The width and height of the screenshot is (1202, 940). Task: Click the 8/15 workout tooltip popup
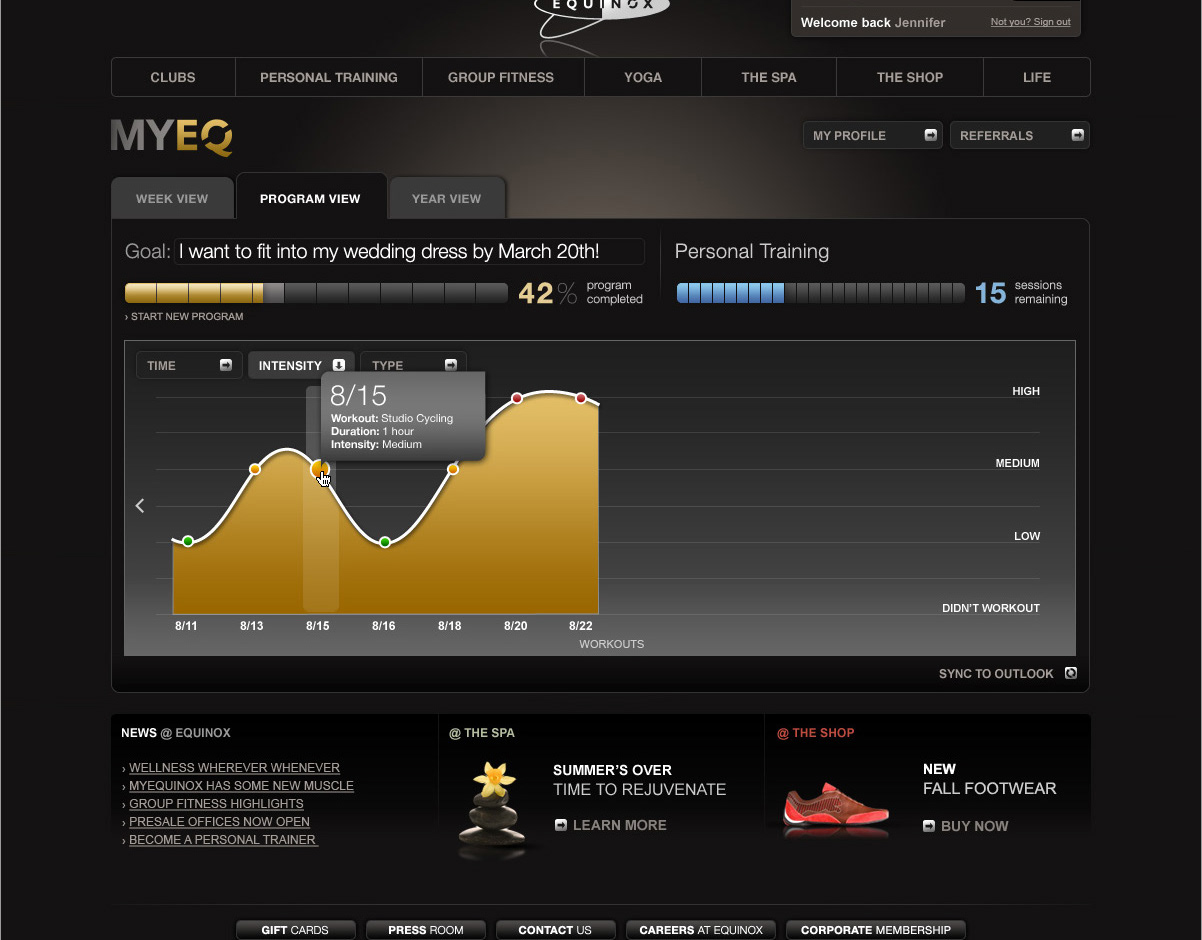pos(403,416)
